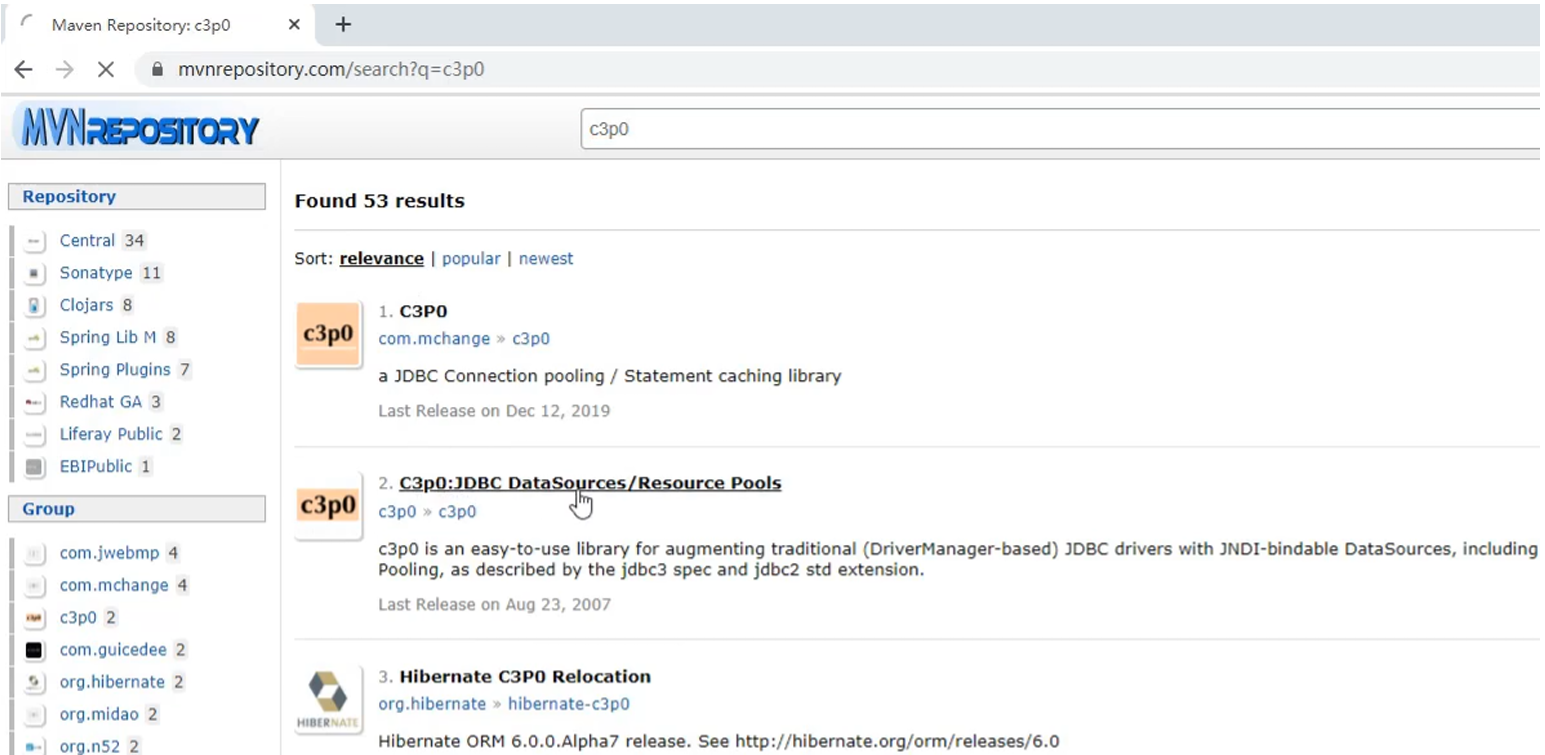This screenshot has width=1545, height=755.
Task: Click the org.n52 group icon
Action: click(36, 747)
